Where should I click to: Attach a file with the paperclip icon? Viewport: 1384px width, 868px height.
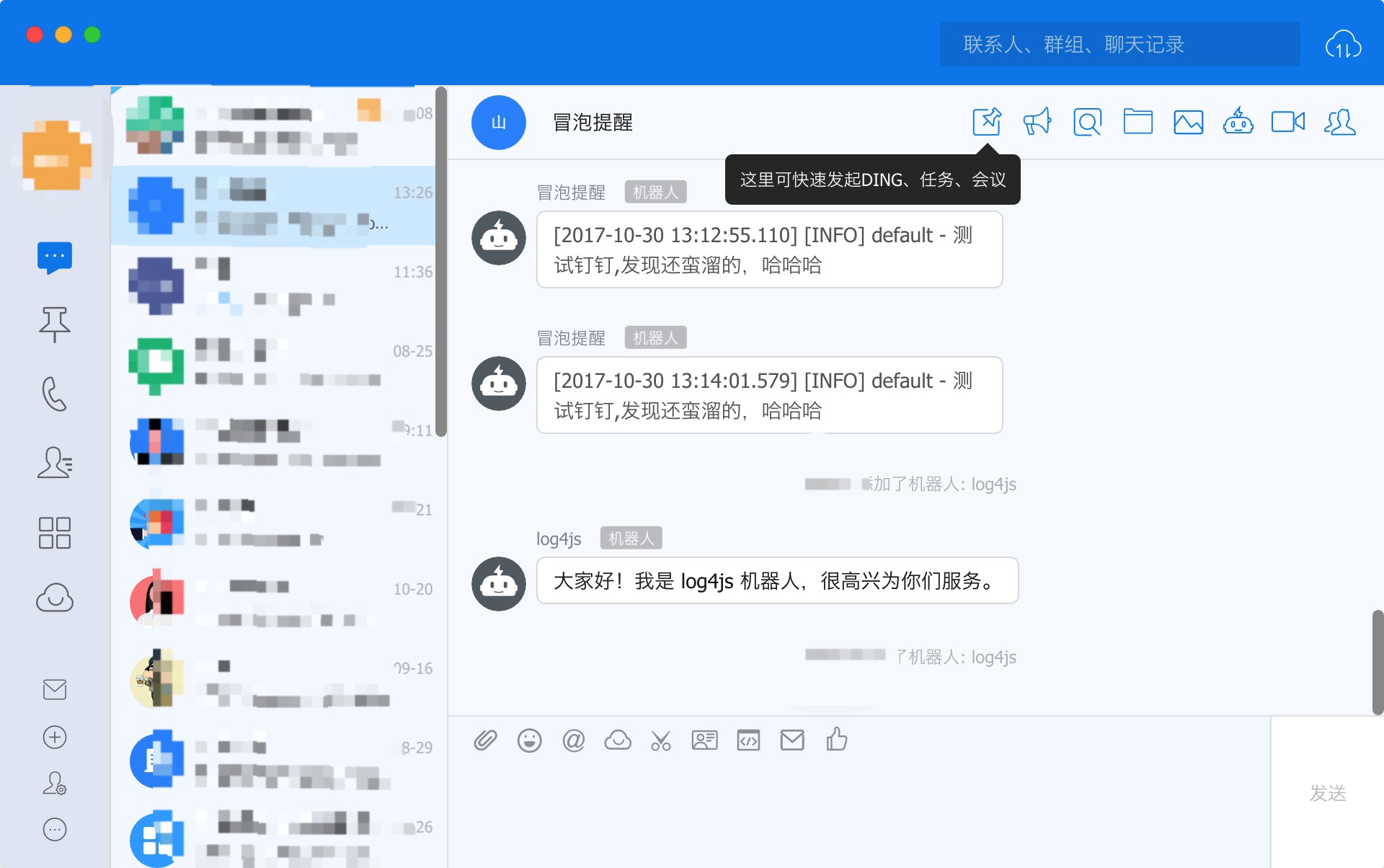click(485, 740)
